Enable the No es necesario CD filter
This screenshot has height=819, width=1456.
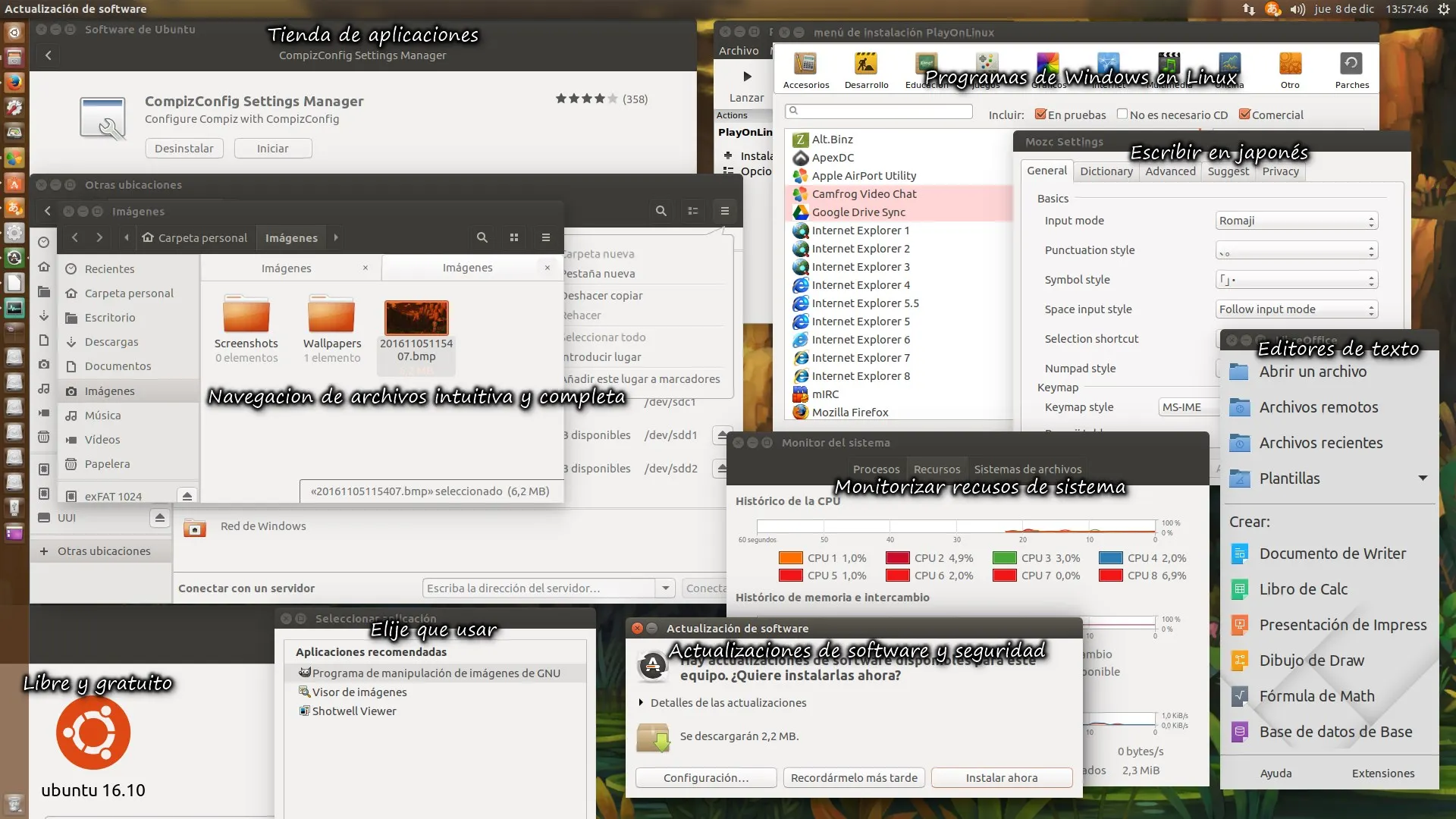click(1122, 114)
